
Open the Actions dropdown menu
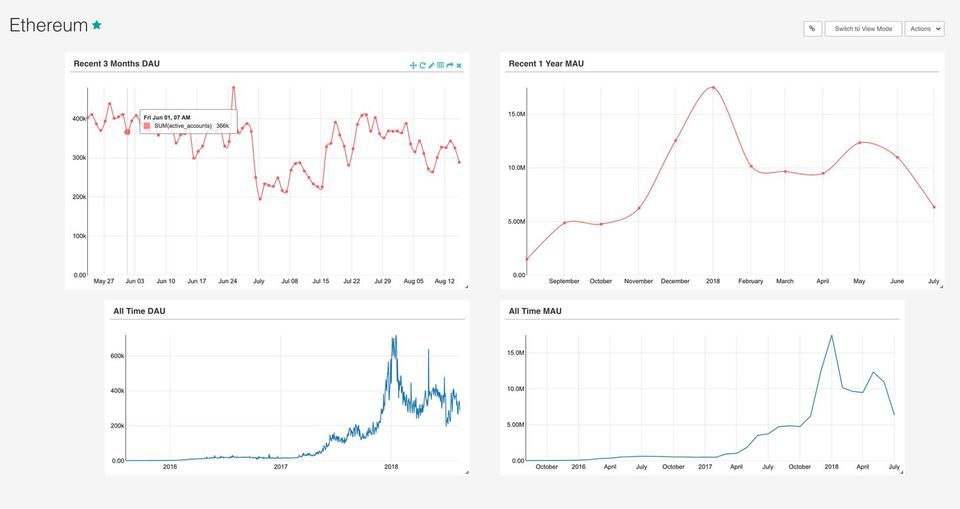[x=924, y=29]
